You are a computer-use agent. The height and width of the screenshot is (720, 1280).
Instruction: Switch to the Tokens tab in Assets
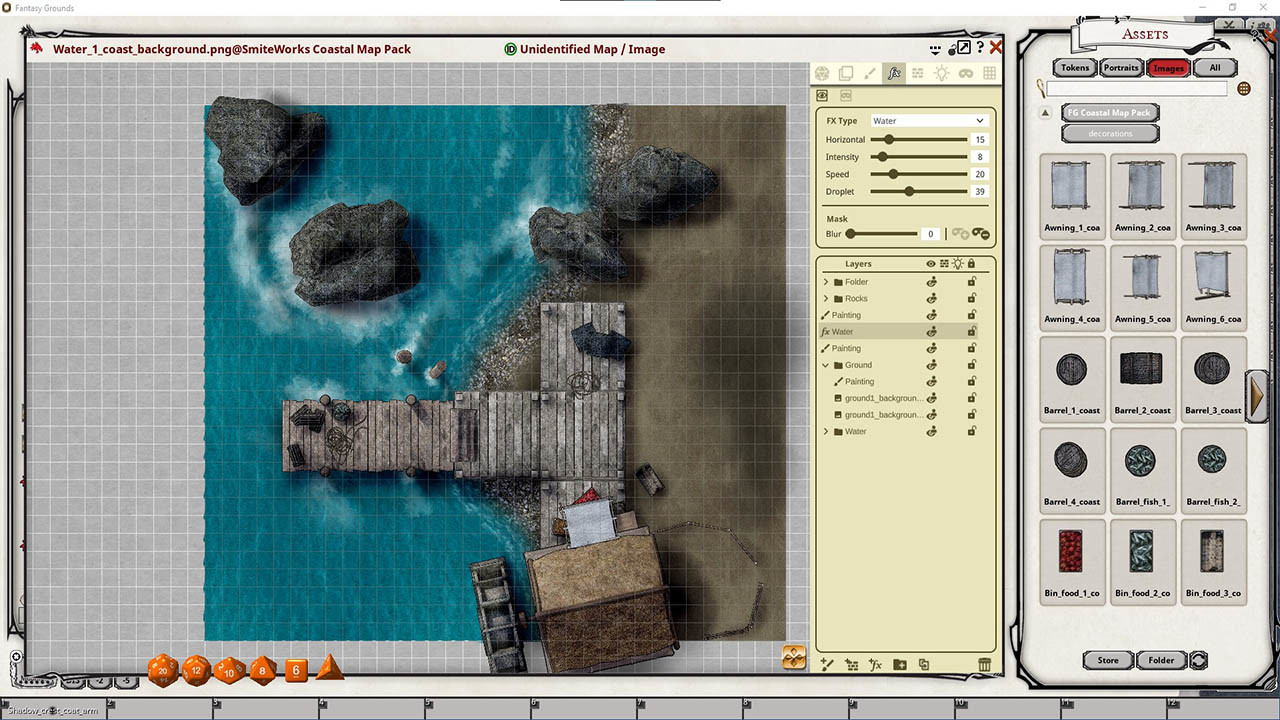[1073, 67]
